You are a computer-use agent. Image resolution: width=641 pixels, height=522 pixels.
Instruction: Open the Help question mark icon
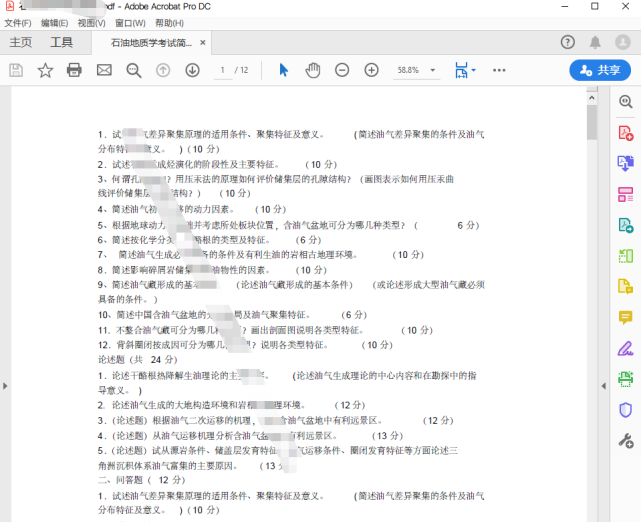click(x=567, y=42)
